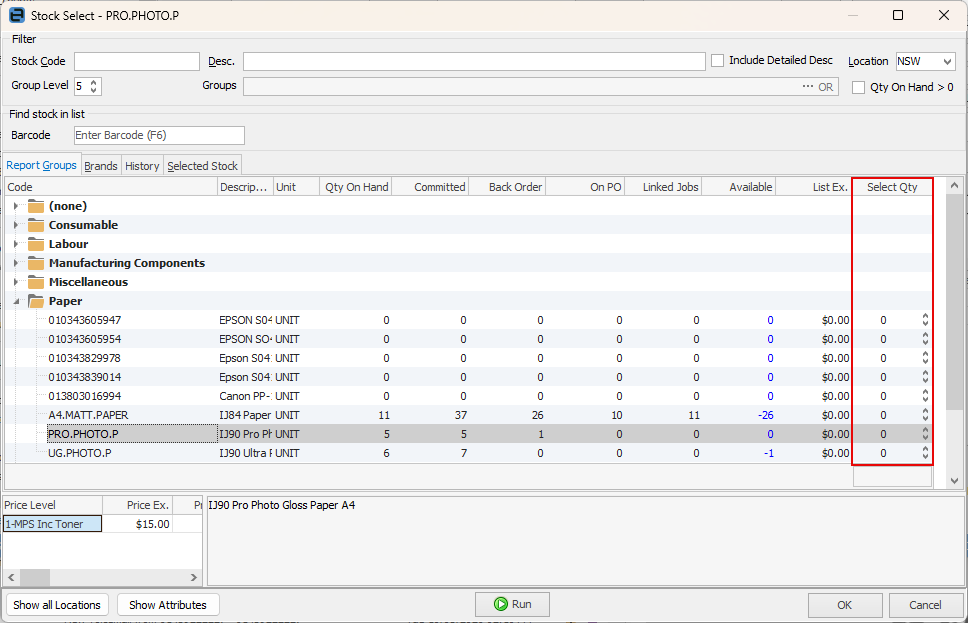Image resolution: width=968 pixels, height=623 pixels.
Task: Expand the Labour group node
Action: pos(16,245)
